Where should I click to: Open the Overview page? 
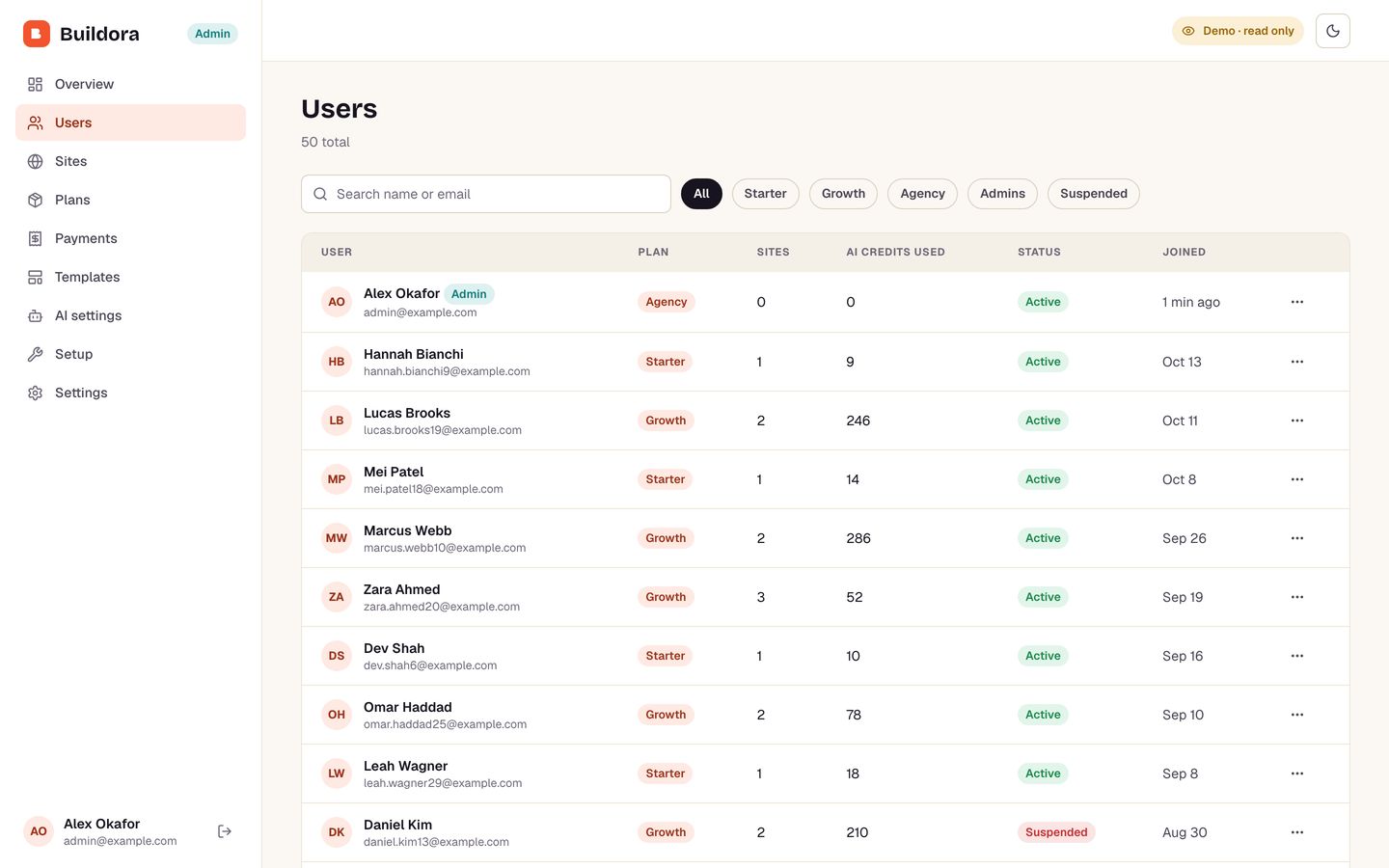(x=130, y=84)
